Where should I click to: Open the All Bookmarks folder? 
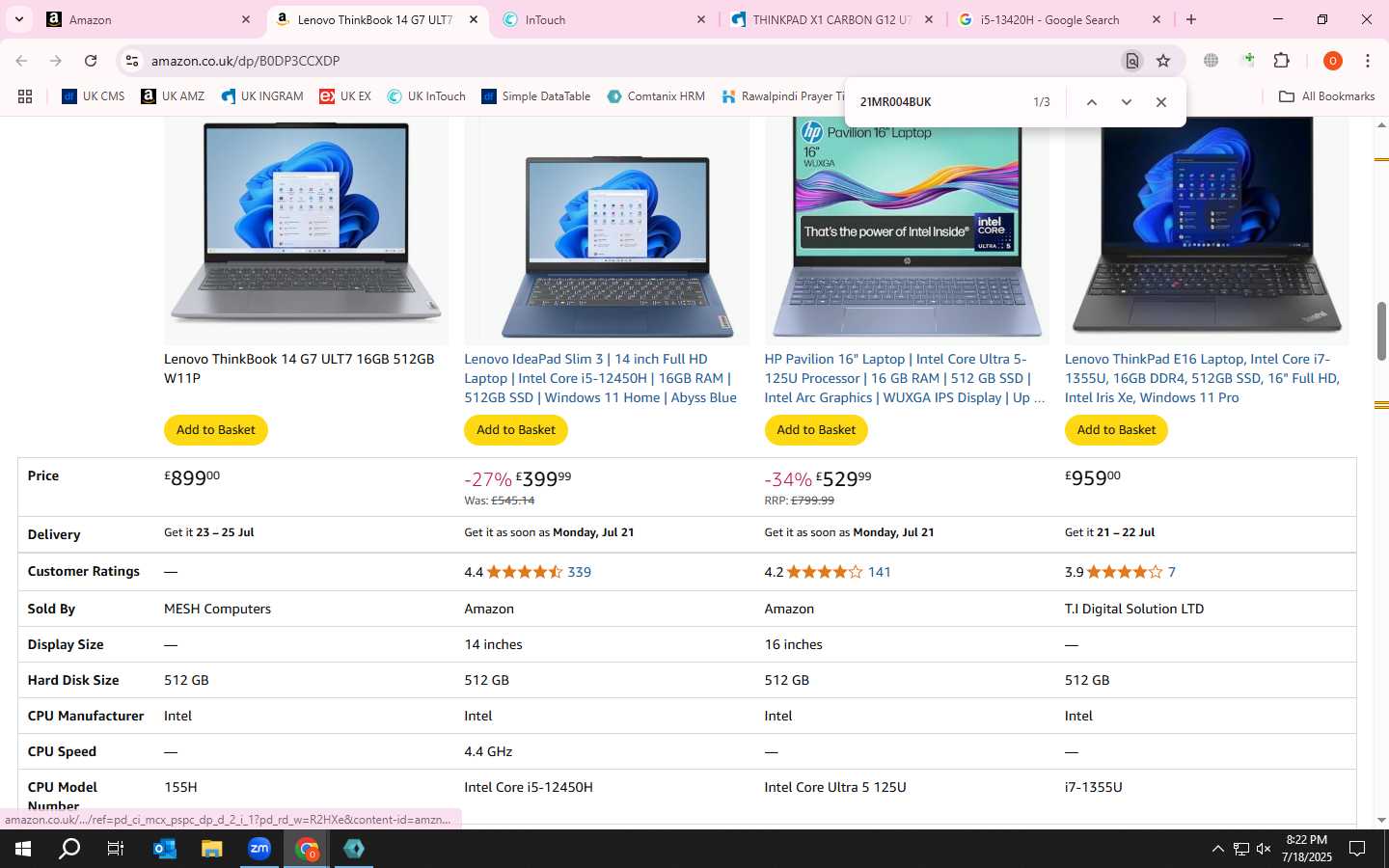pyautogui.click(x=1326, y=96)
